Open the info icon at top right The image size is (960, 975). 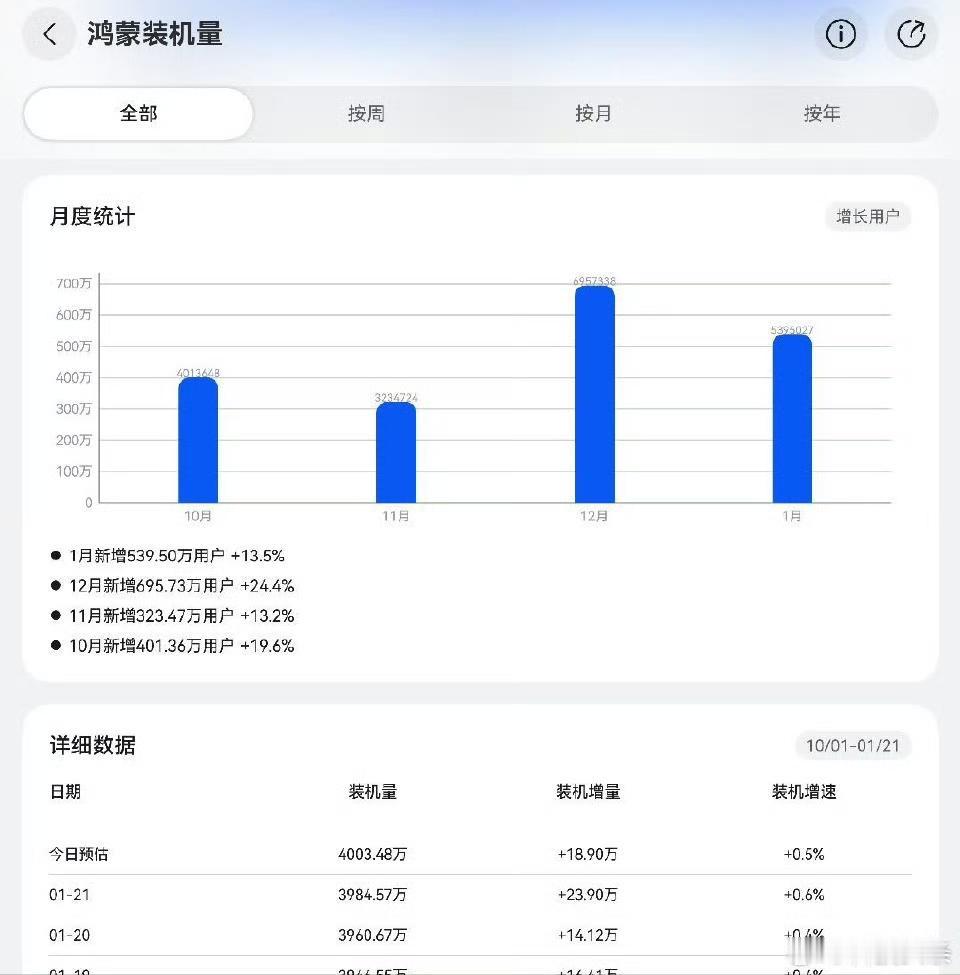pos(840,34)
